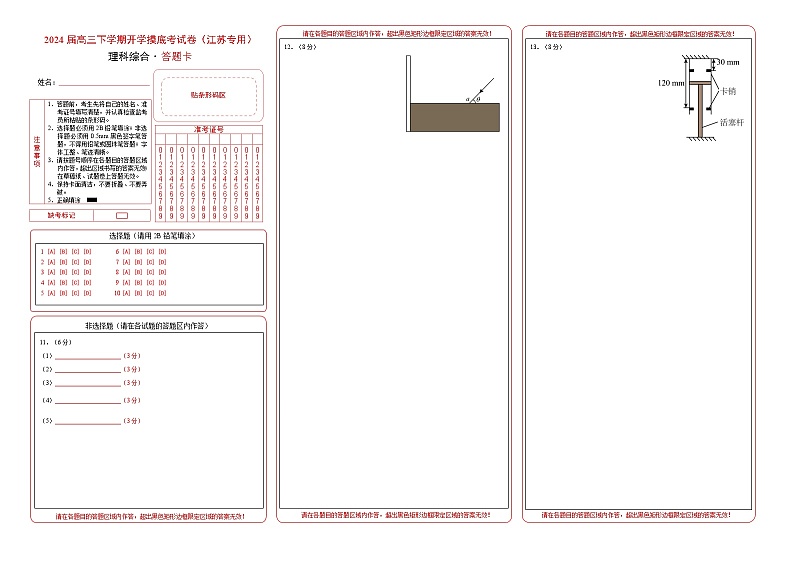
Task: Check the 缺考标记 absent-mark box
Action: click(x=122, y=216)
